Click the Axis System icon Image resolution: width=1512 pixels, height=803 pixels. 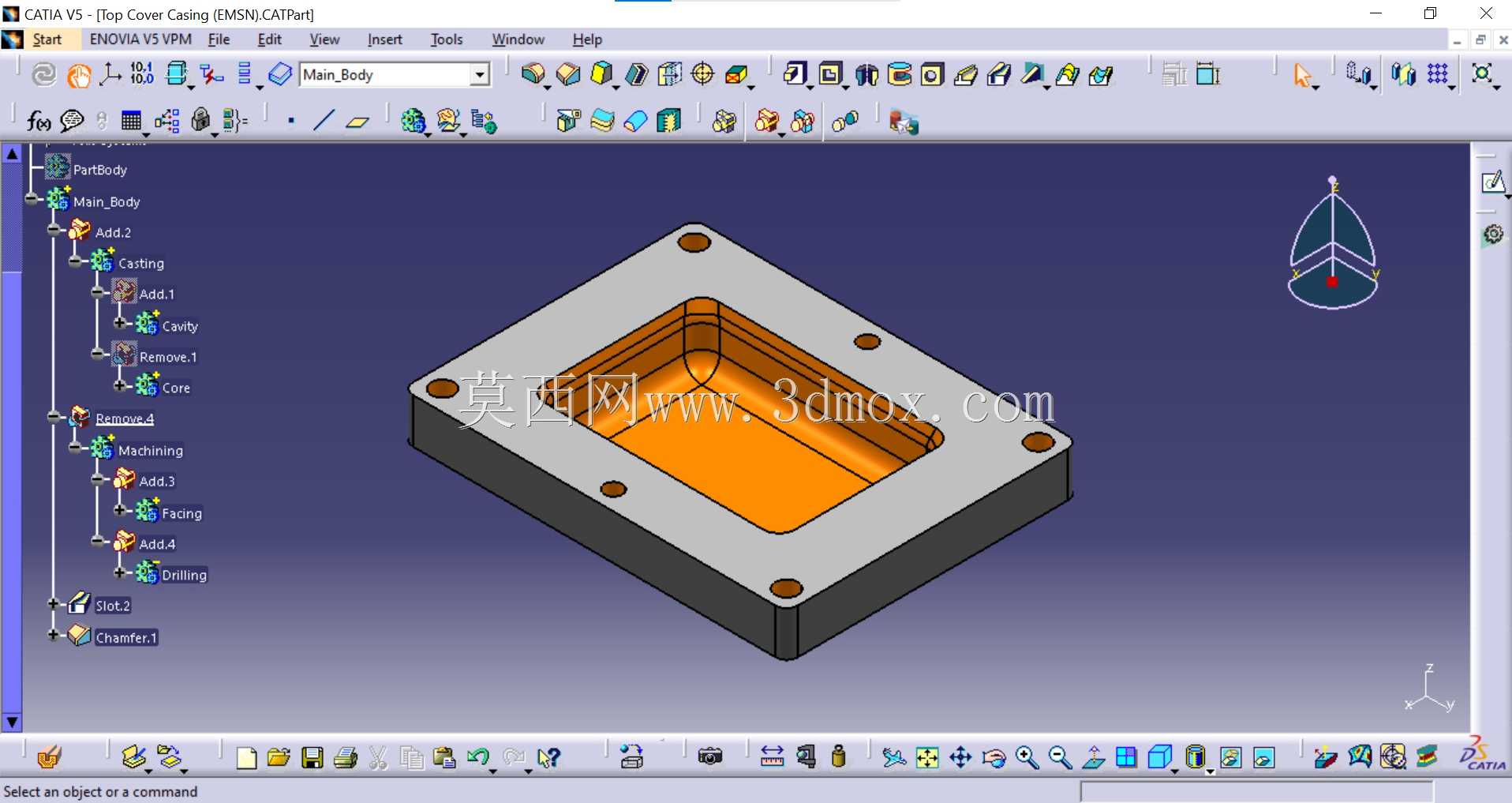[x=109, y=74]
